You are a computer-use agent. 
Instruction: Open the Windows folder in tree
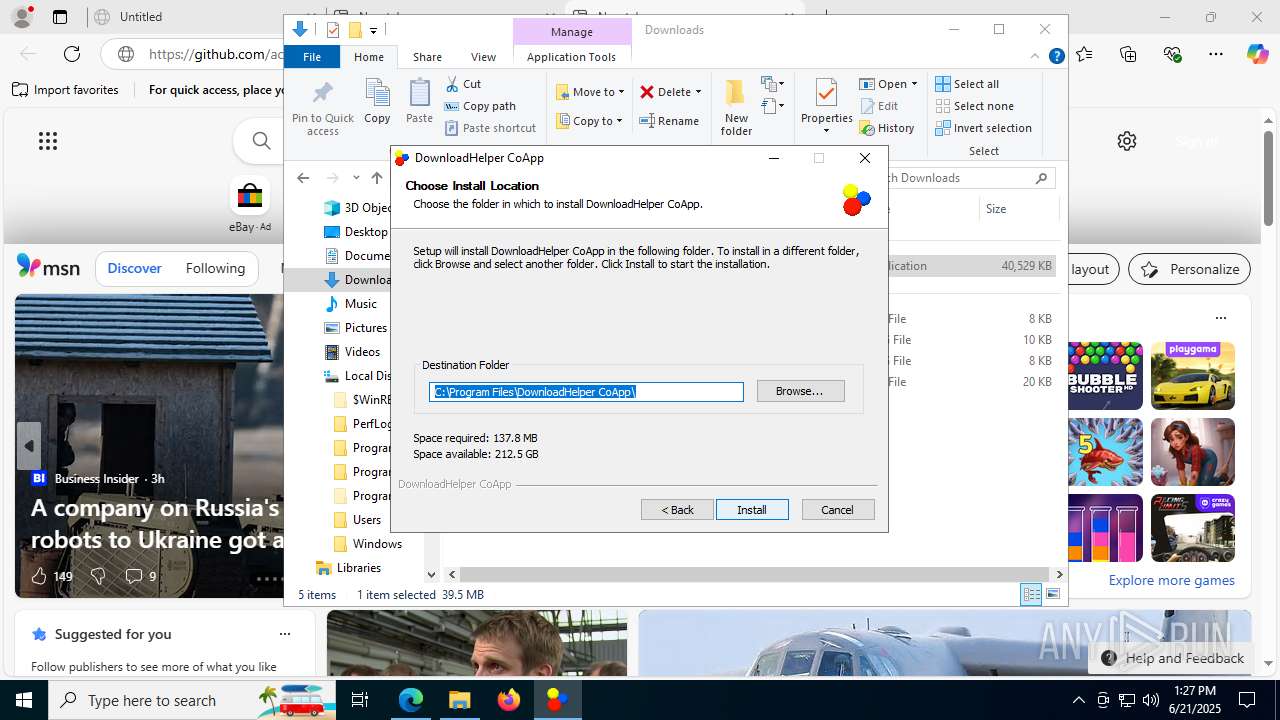tap(377, 544)
